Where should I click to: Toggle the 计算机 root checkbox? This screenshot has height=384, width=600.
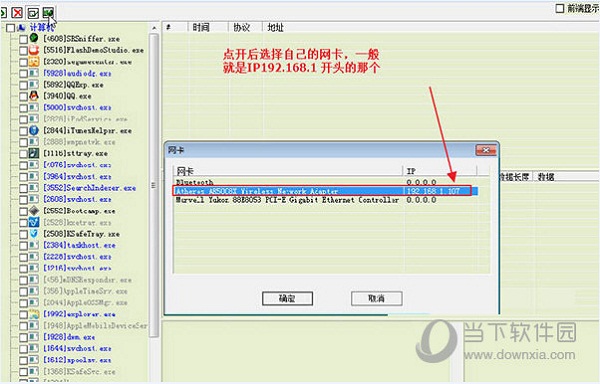10,28
